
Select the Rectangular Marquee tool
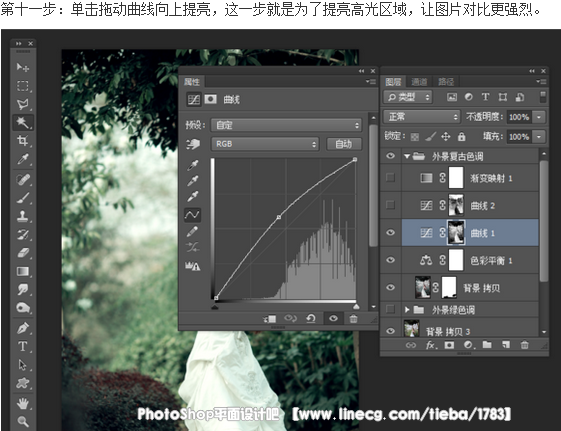coord(23,85)
